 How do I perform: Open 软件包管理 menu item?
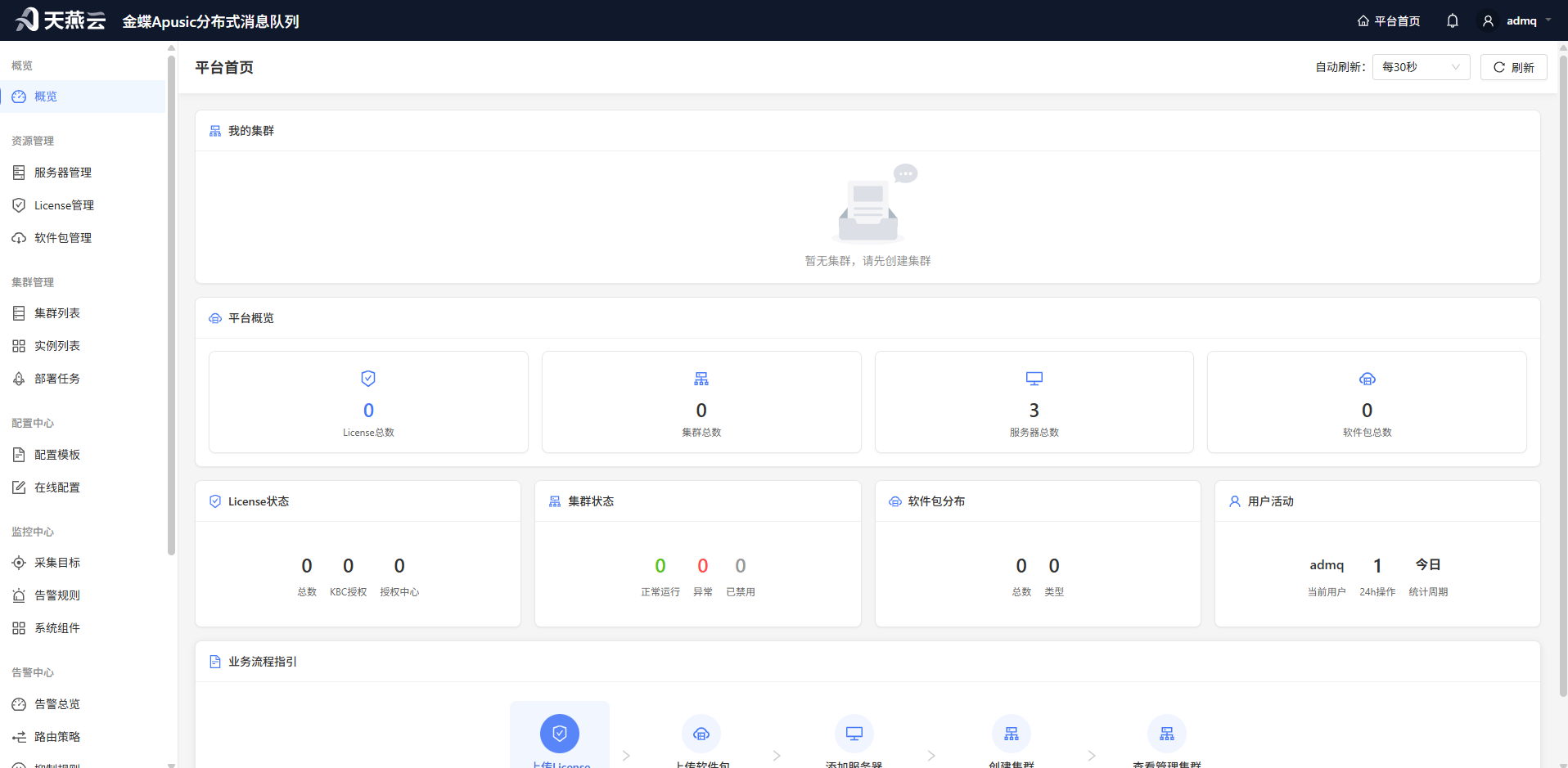[x=83, y=238]
